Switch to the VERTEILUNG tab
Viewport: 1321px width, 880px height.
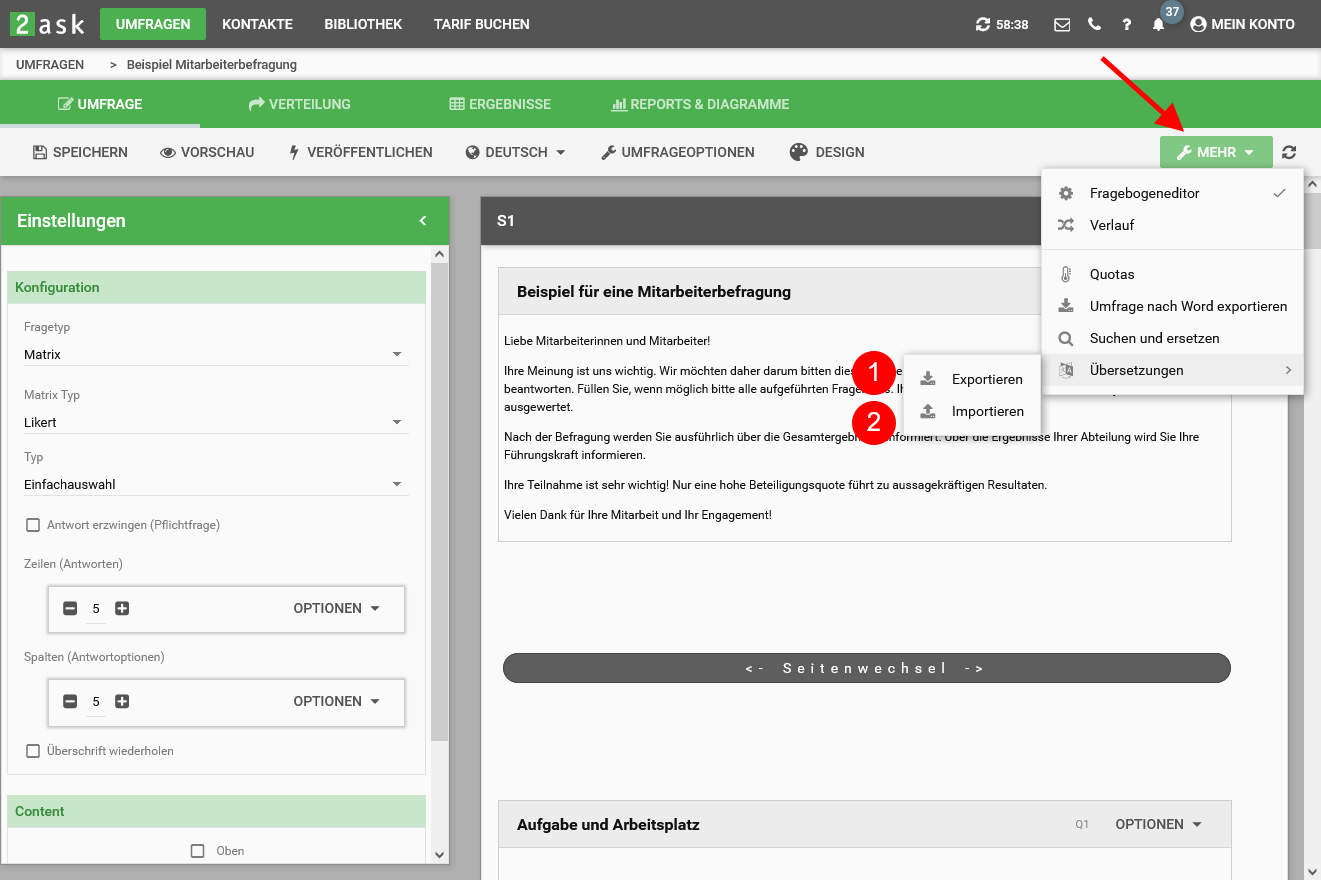pos(300,104)
